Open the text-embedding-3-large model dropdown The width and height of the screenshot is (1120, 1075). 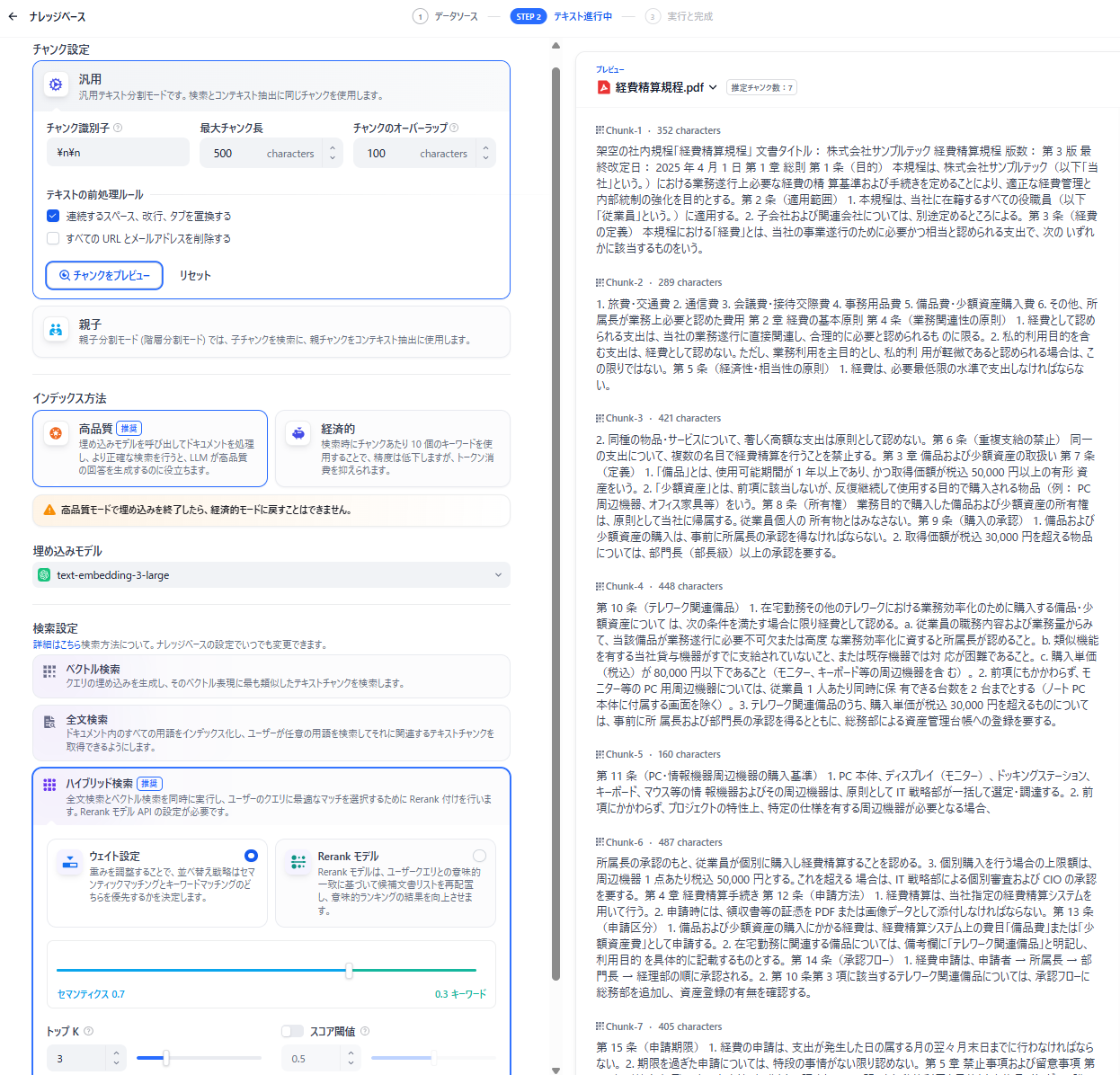[271, 575]
